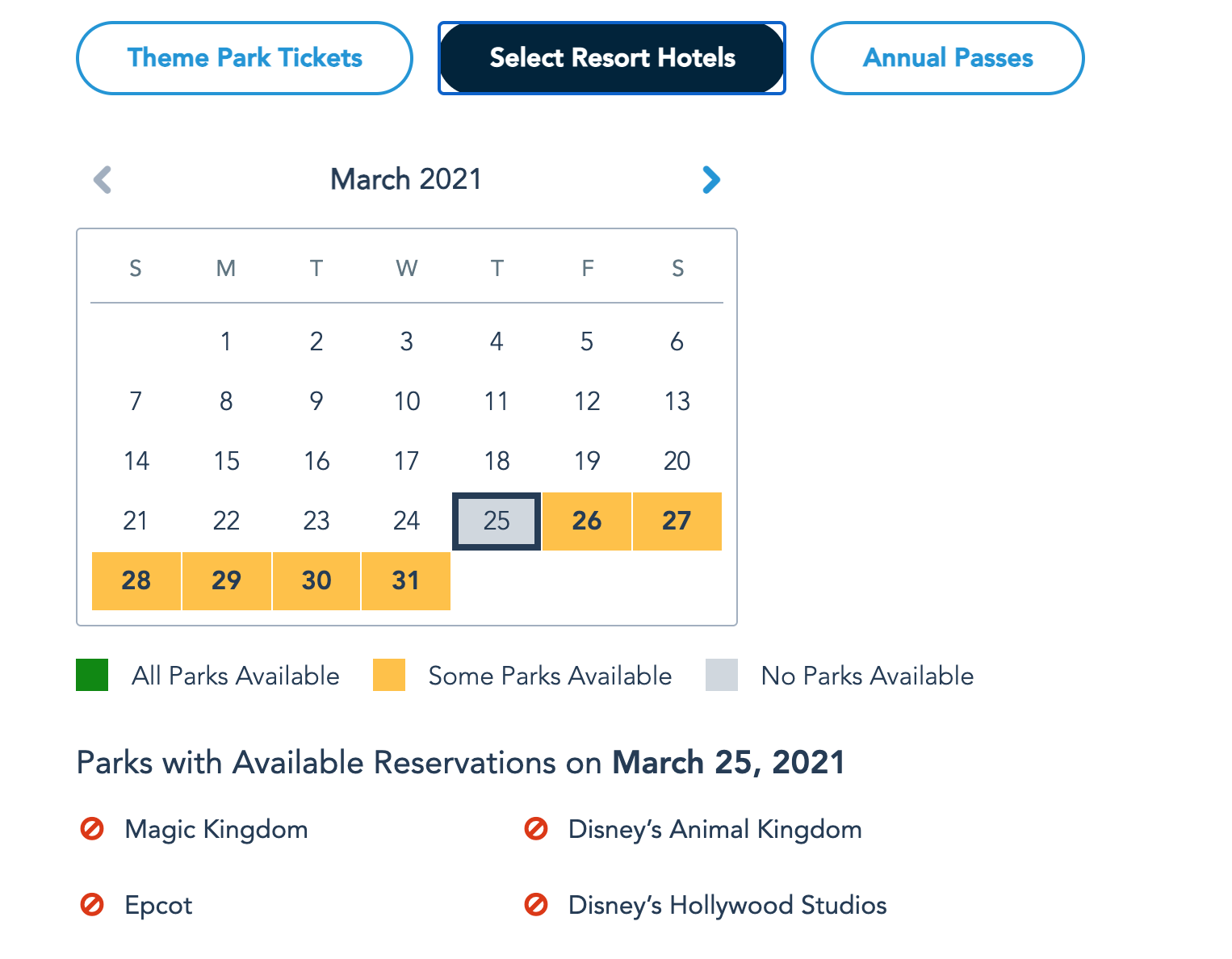Click unavailable icon beside Disney's Hollywood Studios
1232x959 pixels.
[x=536, y=905]
